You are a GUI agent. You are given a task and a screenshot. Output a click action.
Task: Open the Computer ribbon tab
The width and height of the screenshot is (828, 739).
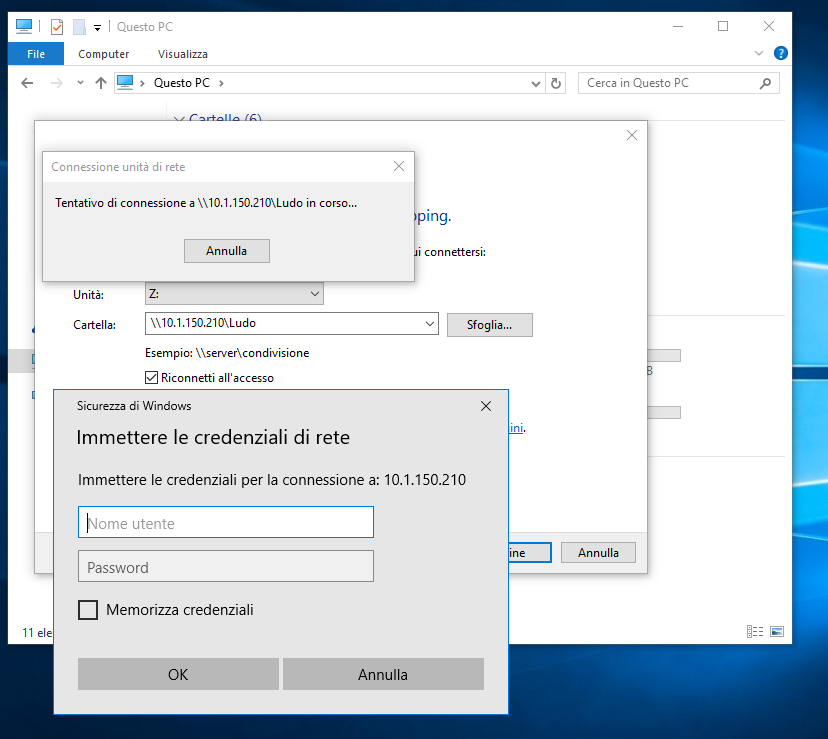tap(104, 54)
